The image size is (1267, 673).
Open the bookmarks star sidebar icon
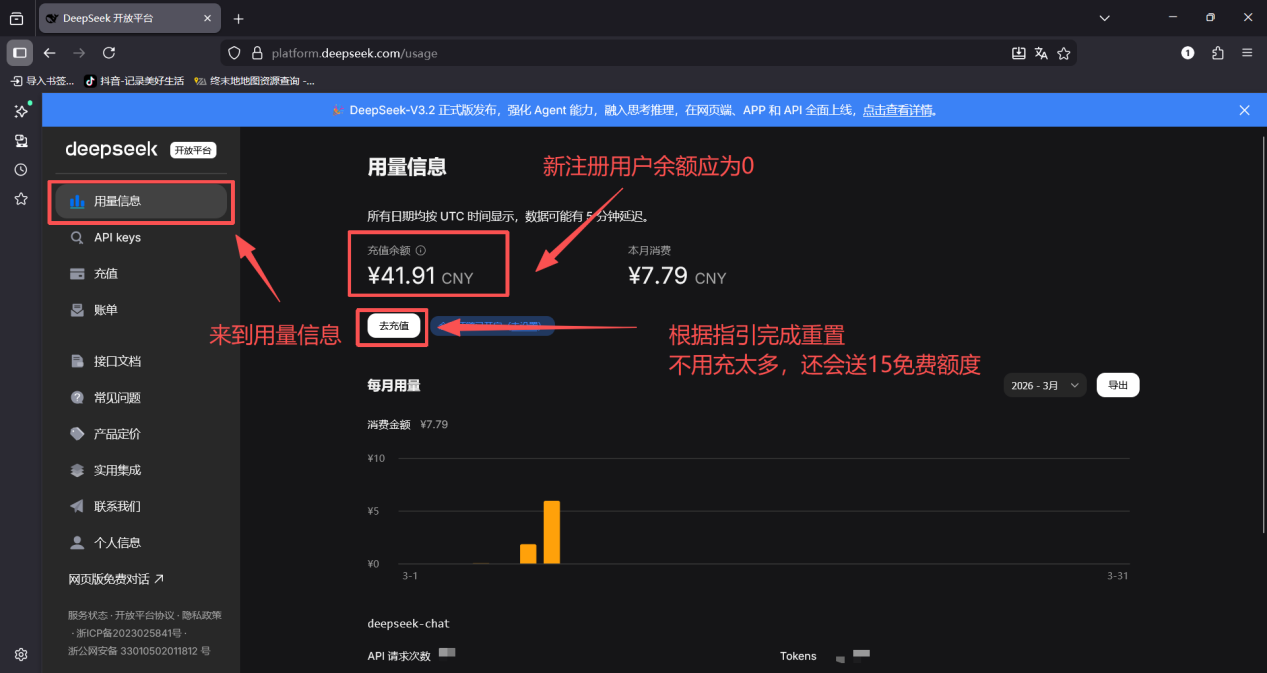tap(21, 199)
